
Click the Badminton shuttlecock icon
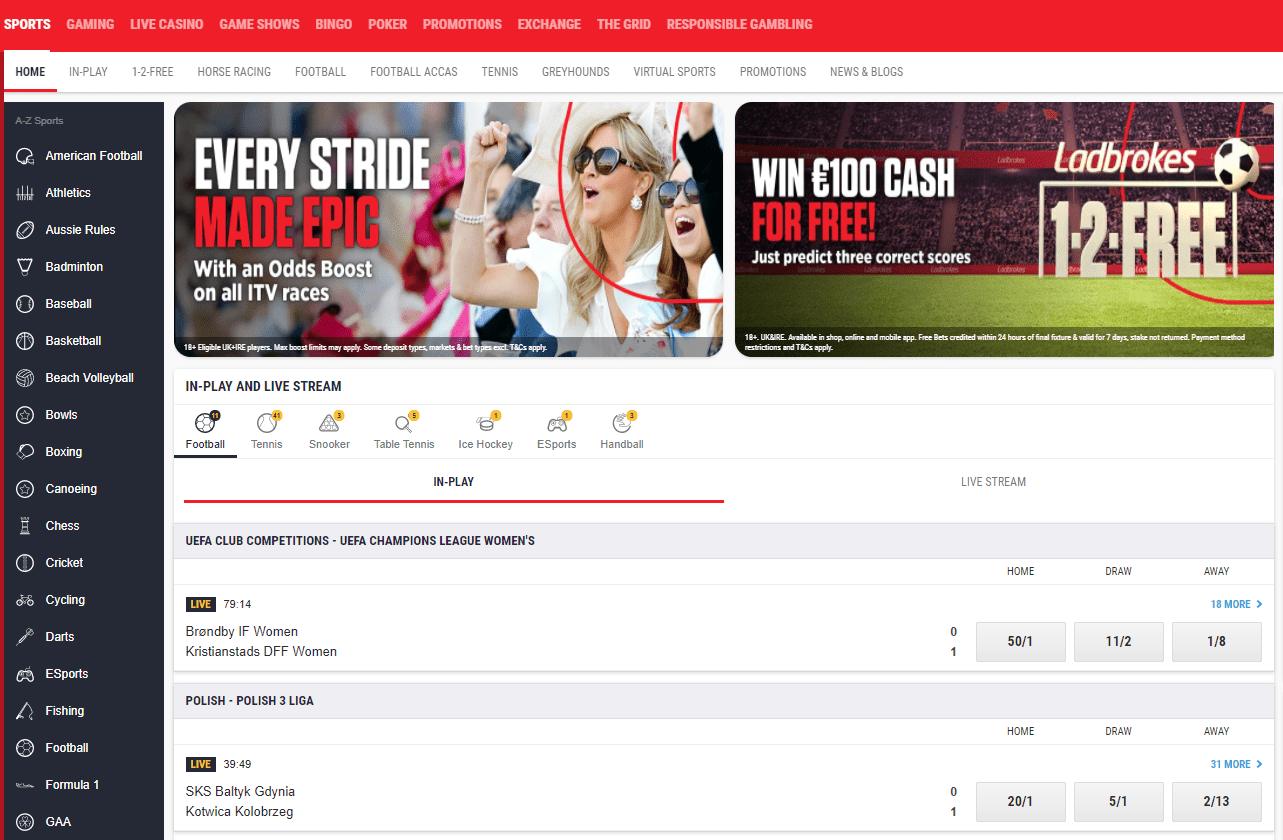point(26,267)
